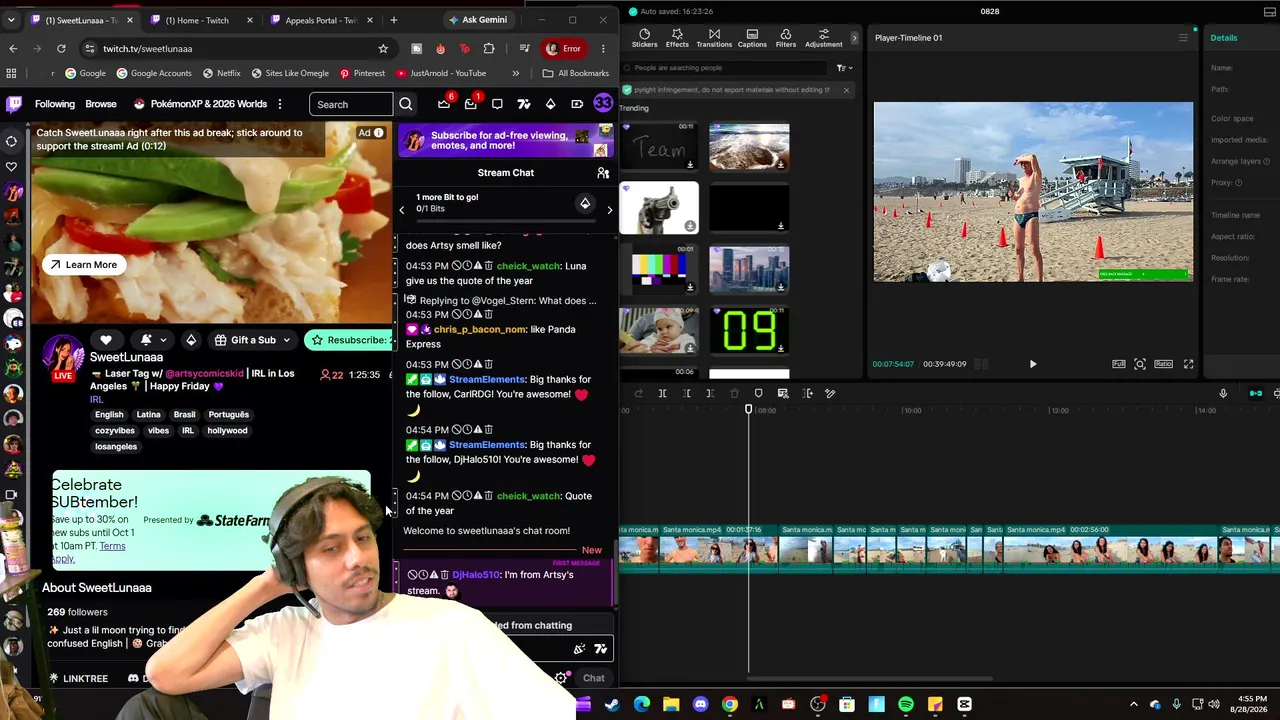
Task: Click the delete-right trim tool
Action: tap(710, 394)
